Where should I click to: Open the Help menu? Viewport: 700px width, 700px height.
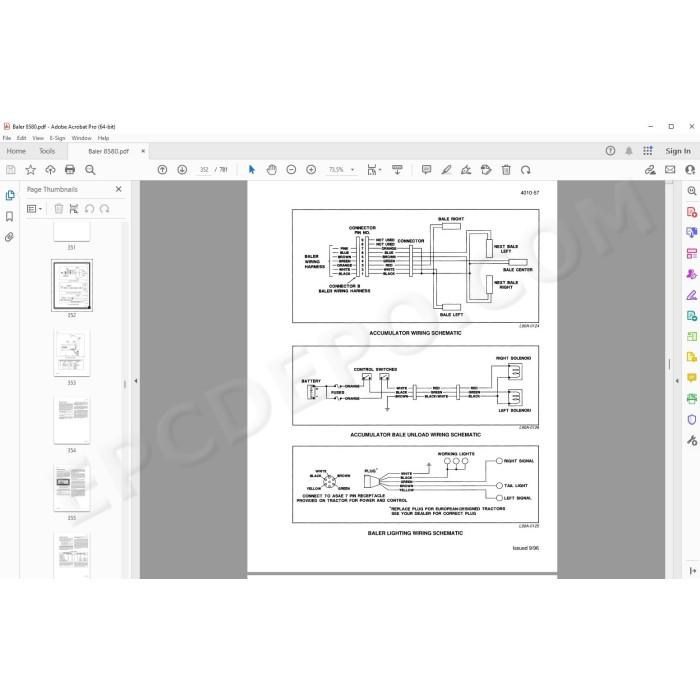point(103,138)
